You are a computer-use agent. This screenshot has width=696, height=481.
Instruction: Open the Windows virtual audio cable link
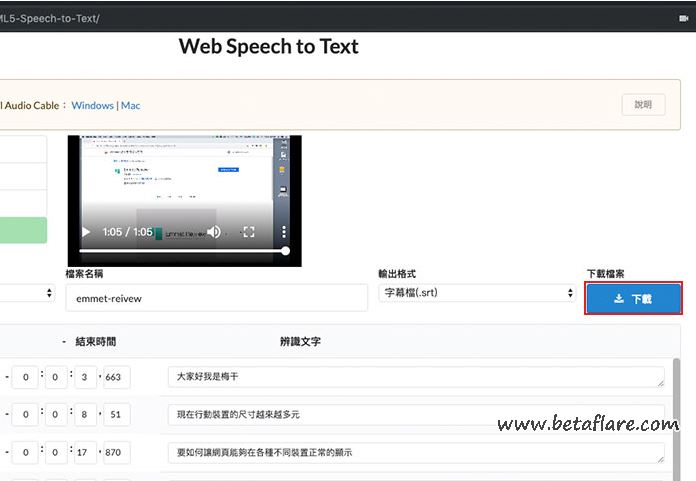click(x=92, y=105)
